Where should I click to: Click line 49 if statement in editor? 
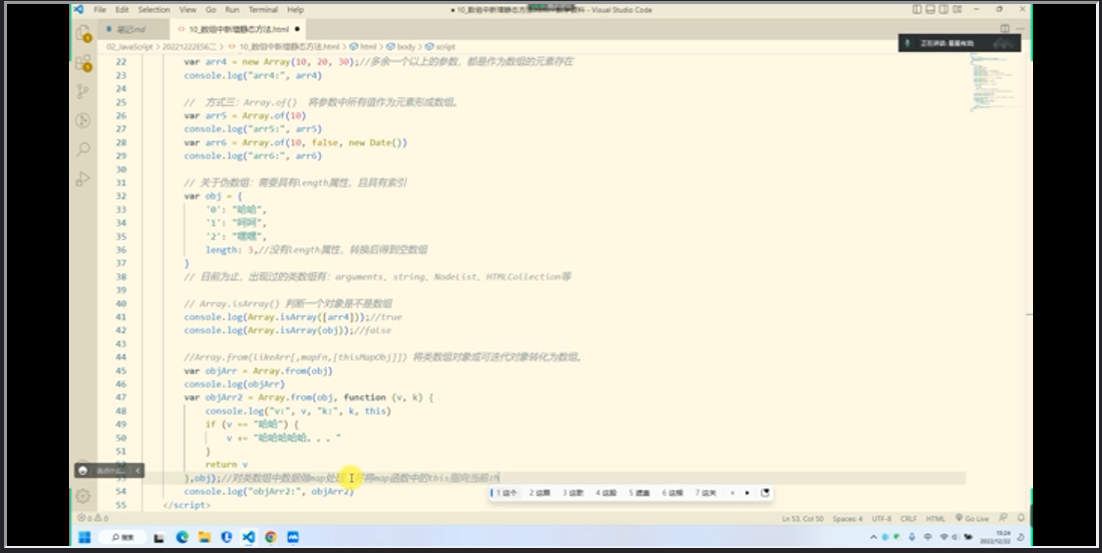point(252,424)
